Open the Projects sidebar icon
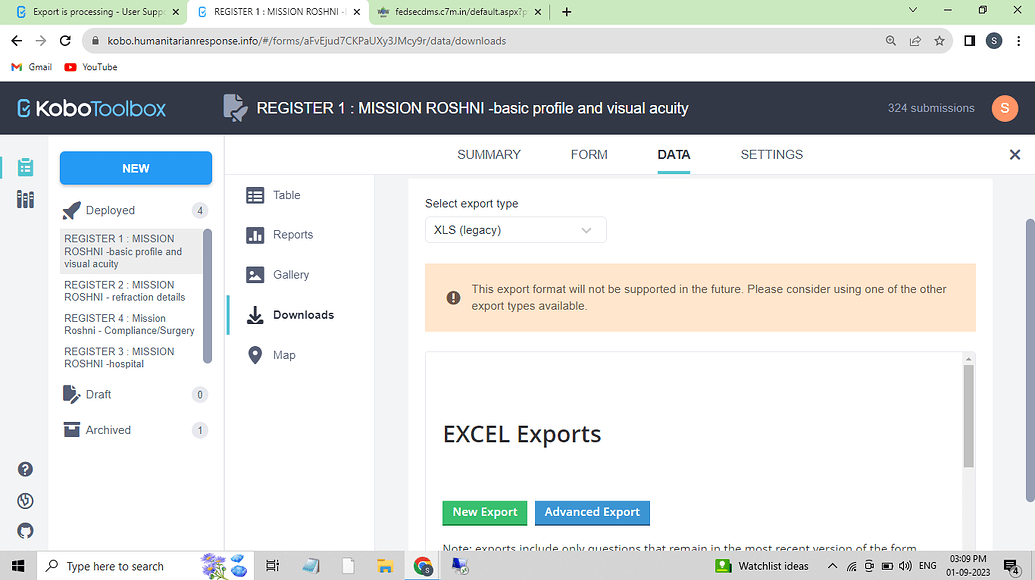Viewport: 1035px width, 580px height. click(25, 168)
